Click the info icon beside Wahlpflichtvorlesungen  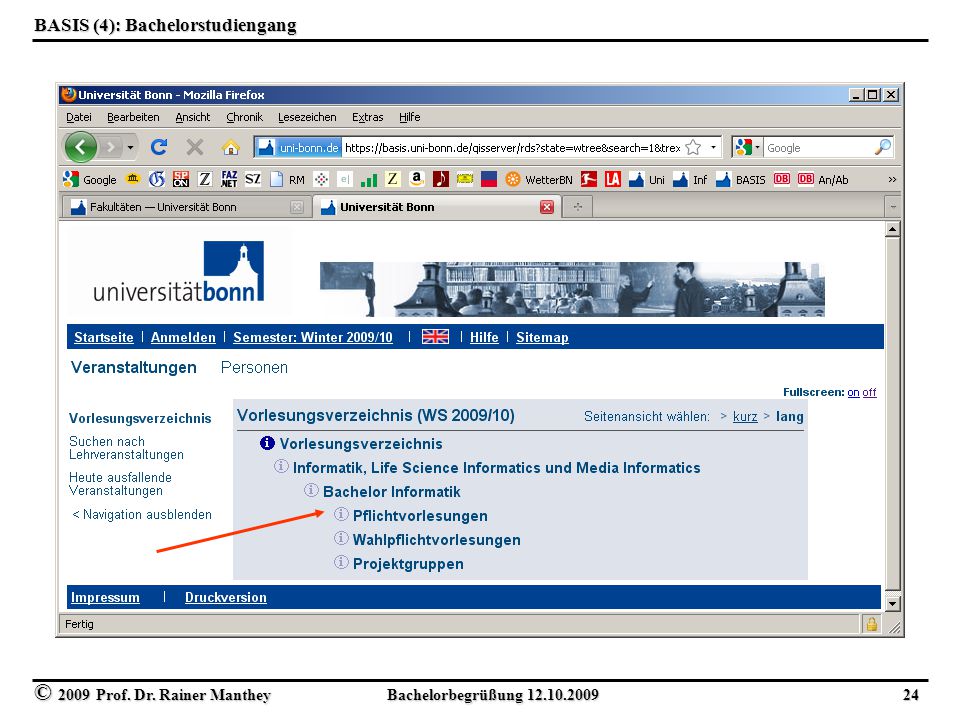coord(341,538)
